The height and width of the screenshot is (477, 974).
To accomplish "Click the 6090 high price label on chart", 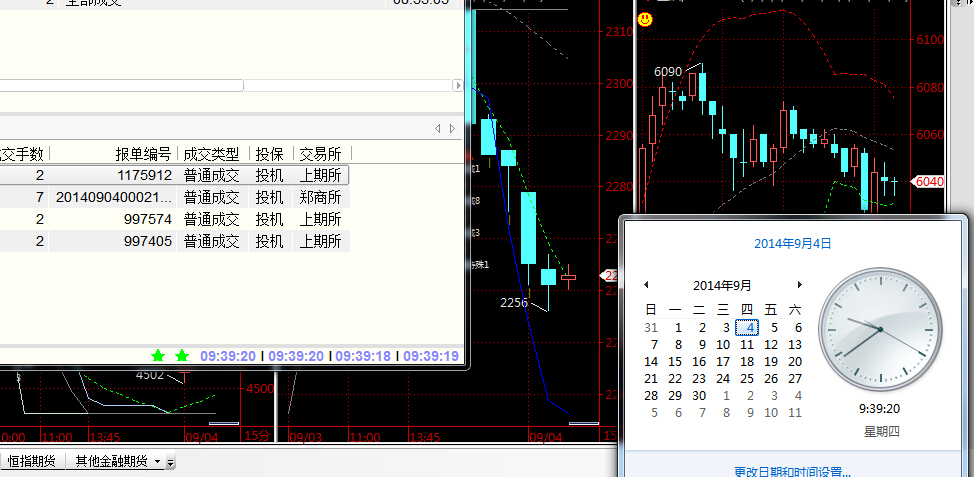I will (668, 71).
